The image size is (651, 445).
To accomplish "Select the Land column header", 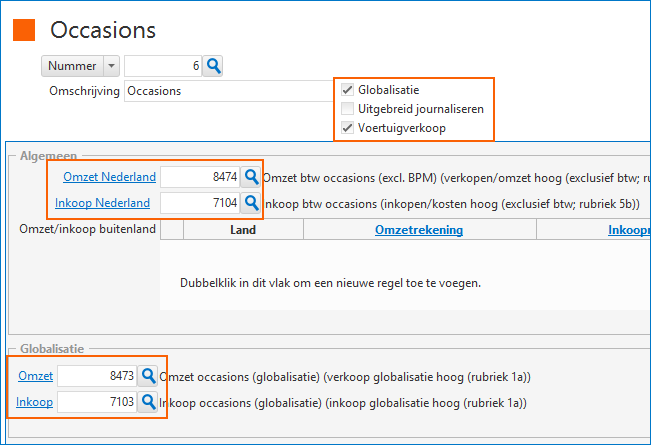I will click(x=243, y=230).
